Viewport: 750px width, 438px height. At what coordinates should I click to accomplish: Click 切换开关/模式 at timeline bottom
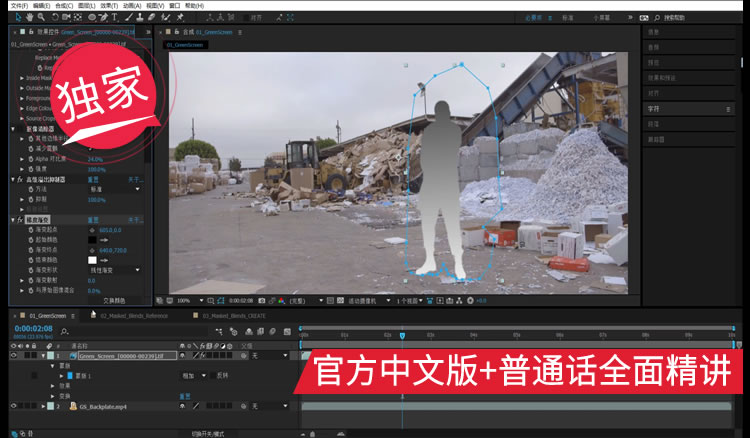208,434
